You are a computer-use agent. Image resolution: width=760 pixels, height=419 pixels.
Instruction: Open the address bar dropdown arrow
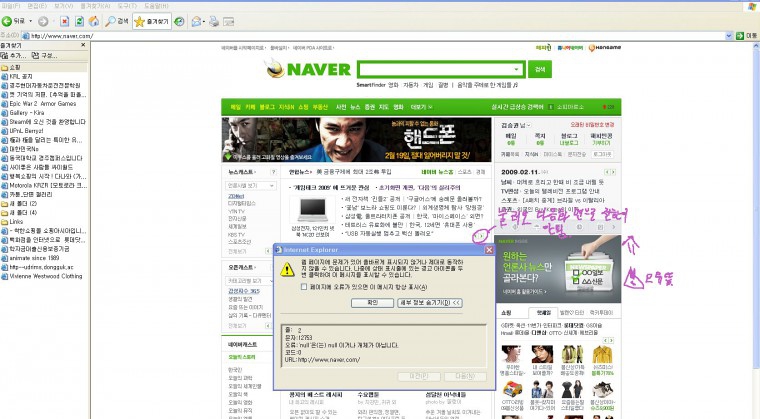tap(729, 36)
